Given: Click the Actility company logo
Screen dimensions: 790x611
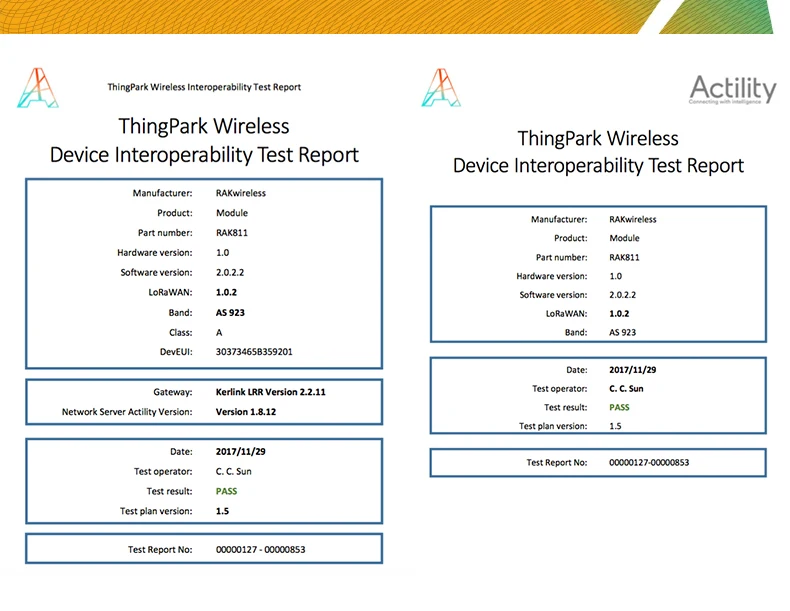Looking at the screenshot, I should click(733, 90).
